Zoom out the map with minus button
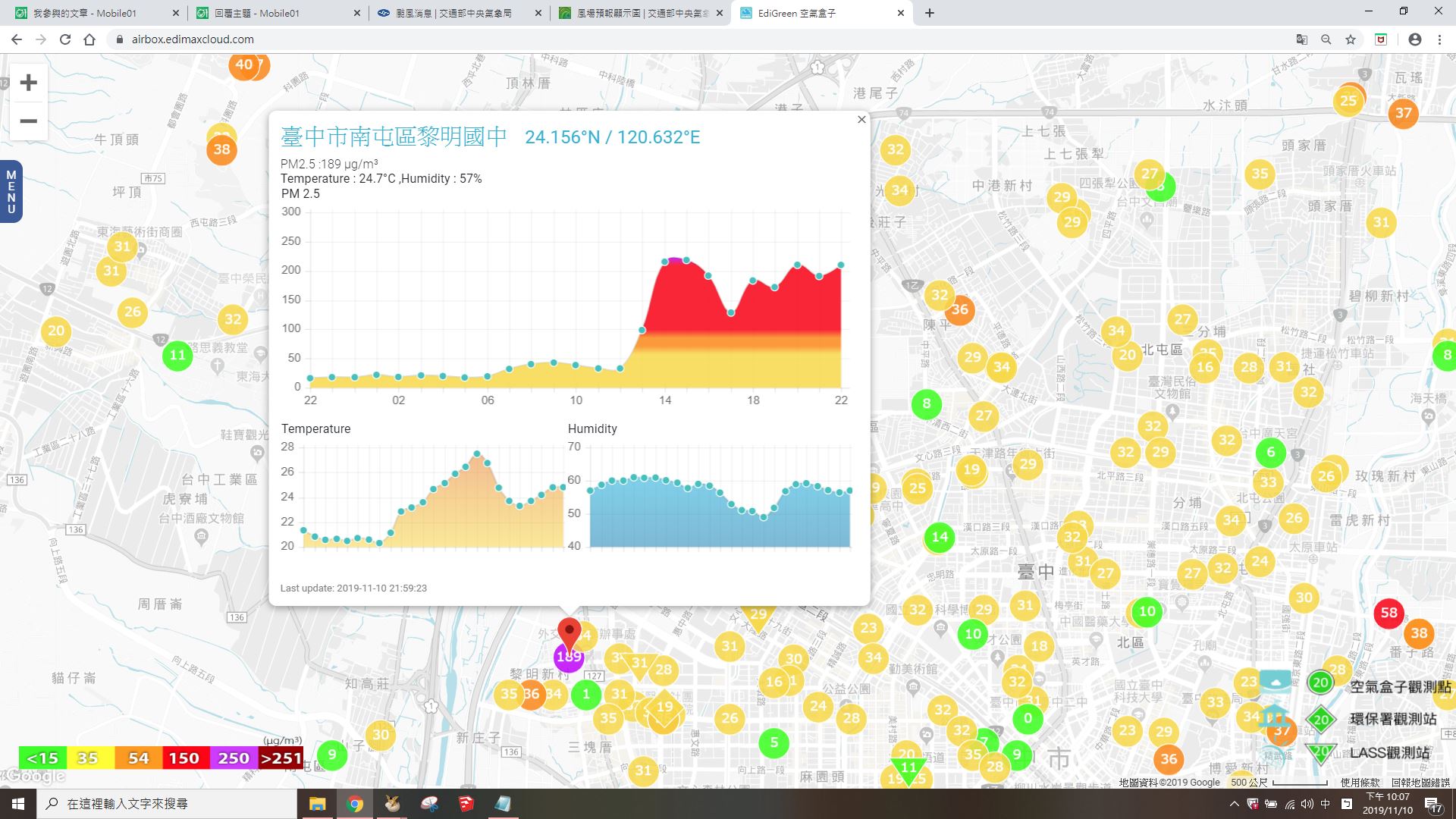The image size is (1456, 819). tap(28, 121)
